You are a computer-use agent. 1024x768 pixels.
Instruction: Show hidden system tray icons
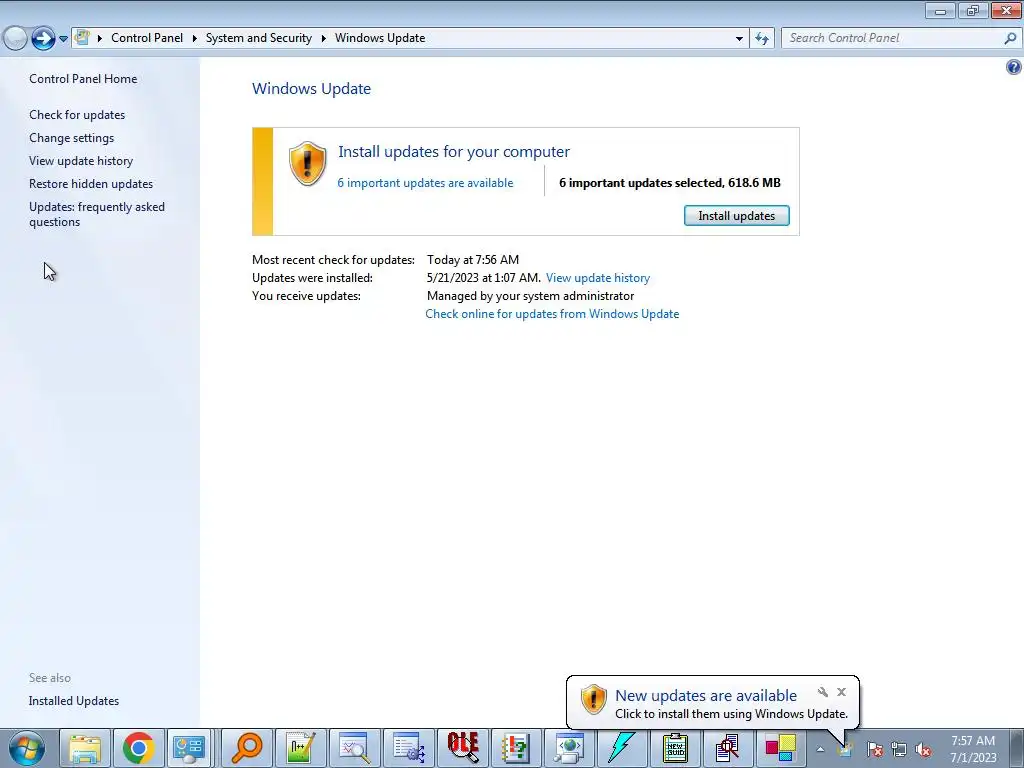[820, 749]
